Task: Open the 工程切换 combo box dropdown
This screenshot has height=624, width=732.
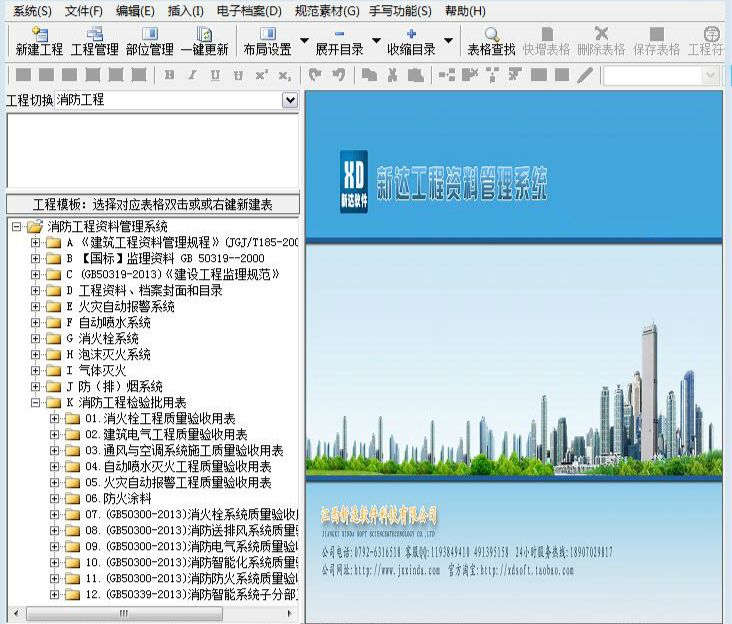Action: pyautogui.click(x=290, y=100)
